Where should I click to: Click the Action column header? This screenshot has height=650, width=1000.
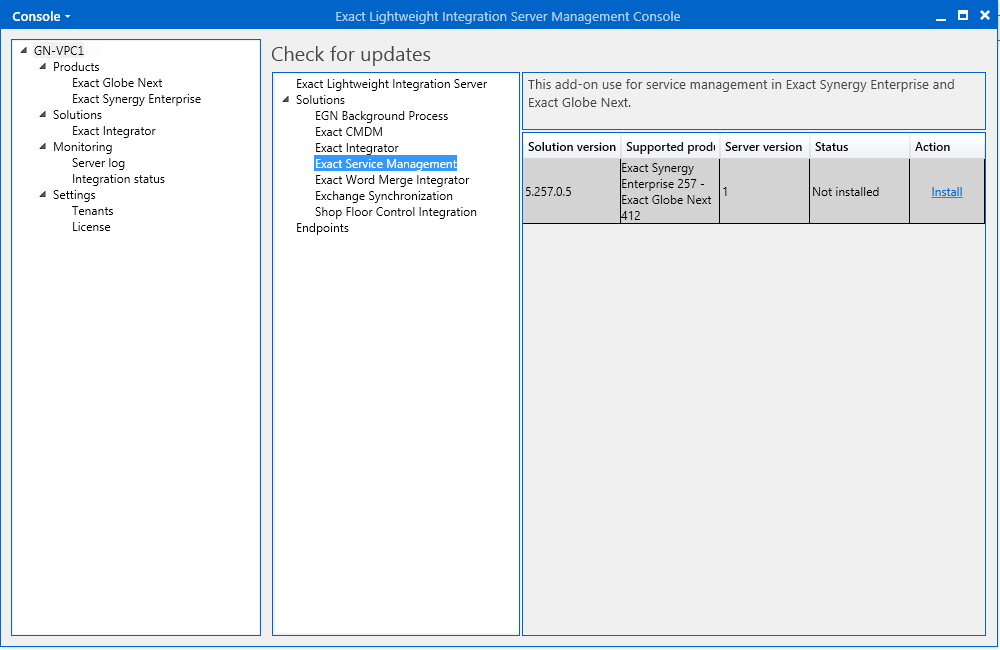[x=947, y=147]
